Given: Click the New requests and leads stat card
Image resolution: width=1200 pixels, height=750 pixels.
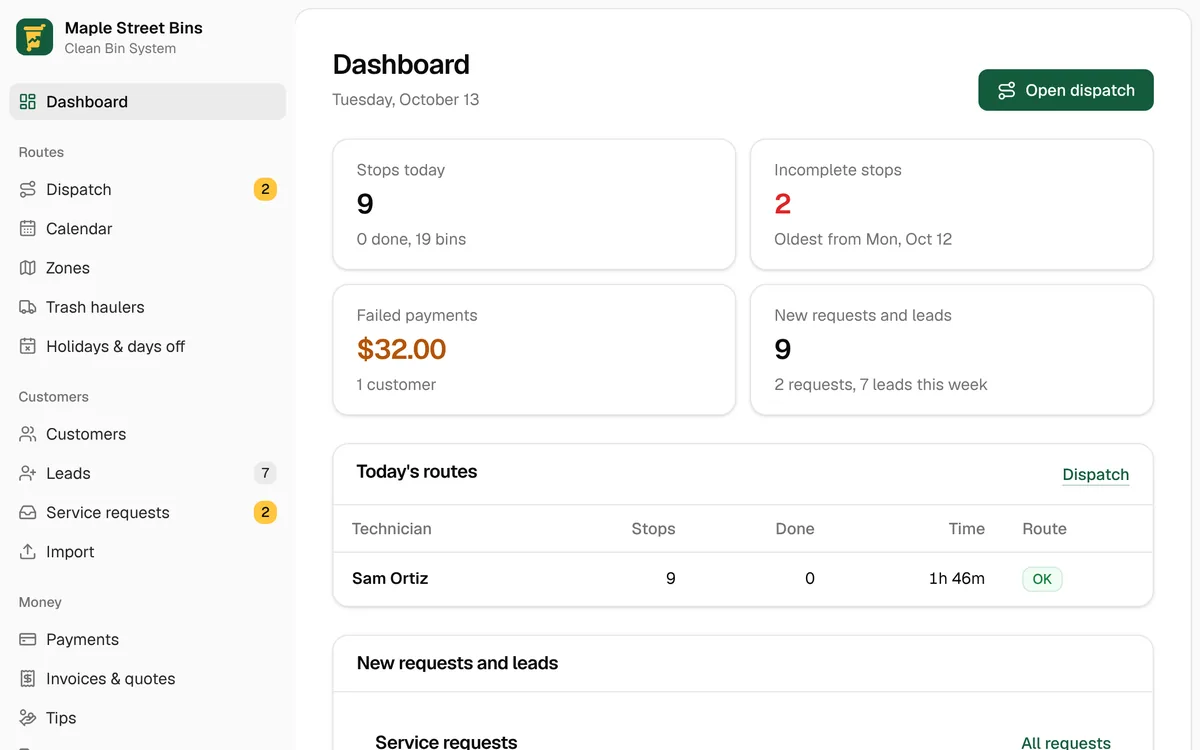Looking at the screenshot, I should click(x=952, y=349).
